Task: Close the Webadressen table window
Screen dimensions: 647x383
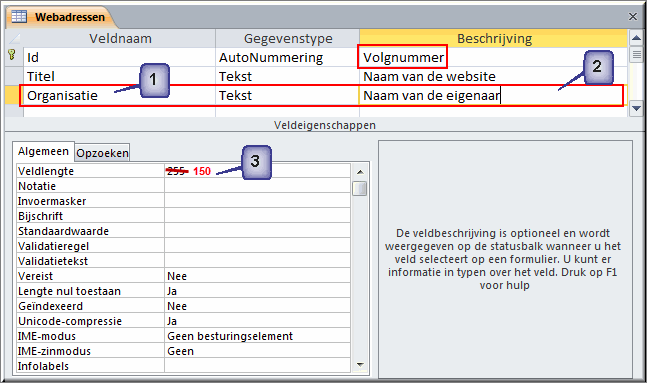Action: tap(633, 17)
